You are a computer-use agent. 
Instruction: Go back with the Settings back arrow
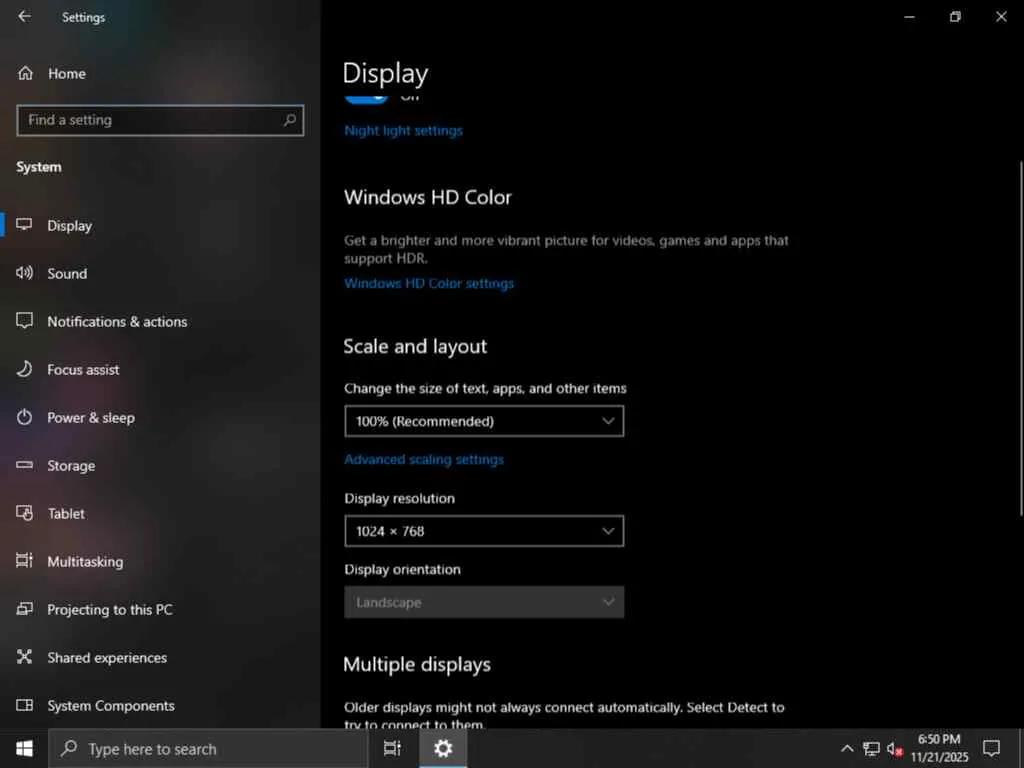tap(24, 16)
